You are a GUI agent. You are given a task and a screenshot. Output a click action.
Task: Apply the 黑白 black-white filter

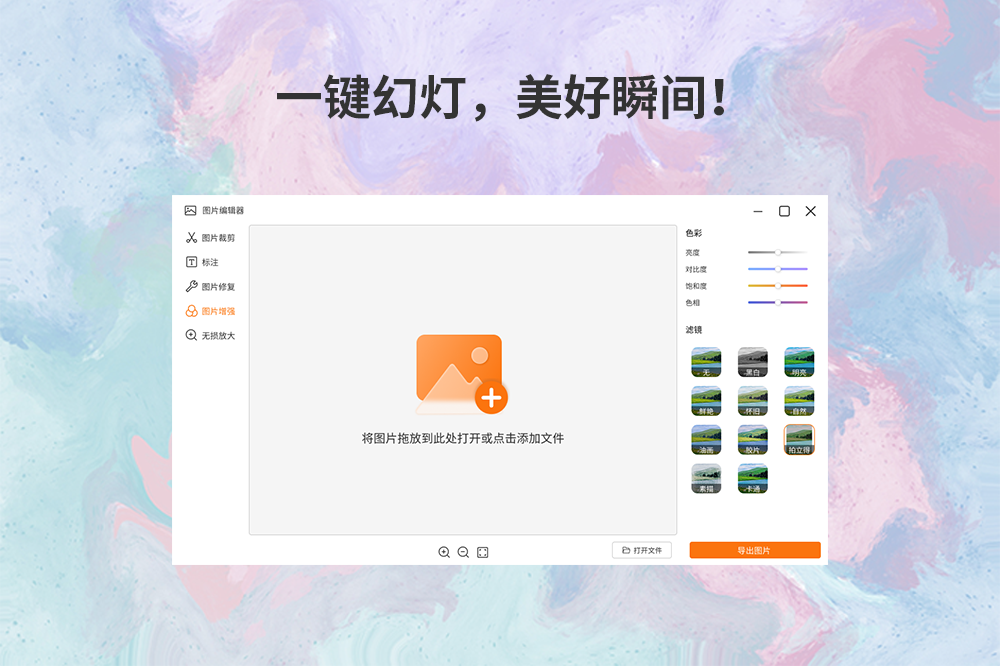(752, 362)
